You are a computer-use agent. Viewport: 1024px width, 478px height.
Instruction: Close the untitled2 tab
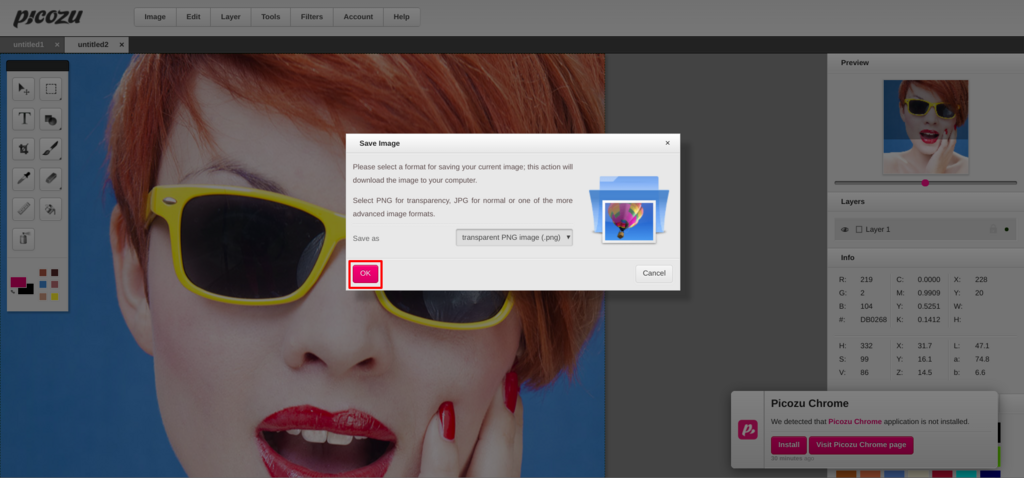121,45
